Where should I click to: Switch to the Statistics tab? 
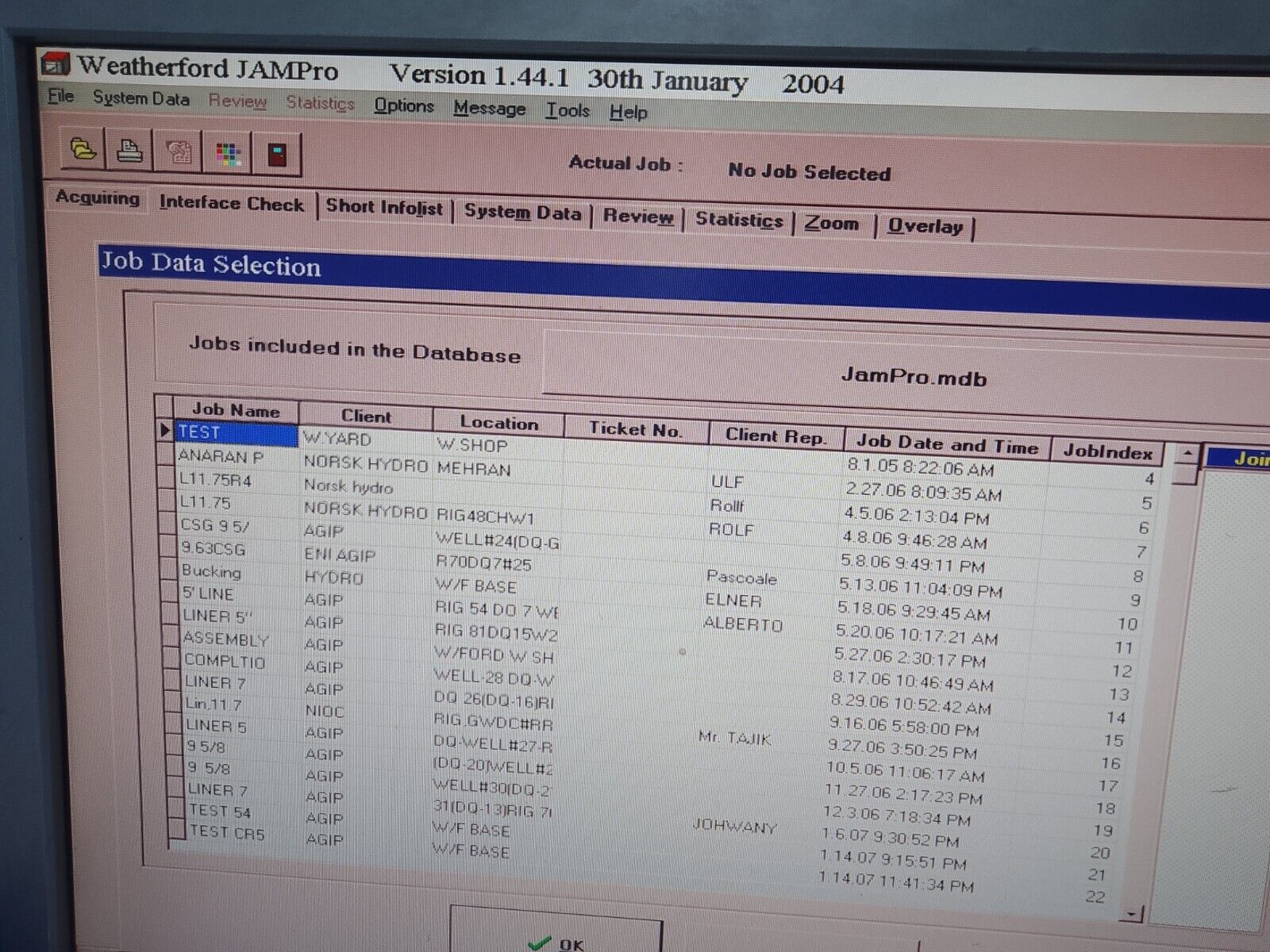(x=739, y=221)
